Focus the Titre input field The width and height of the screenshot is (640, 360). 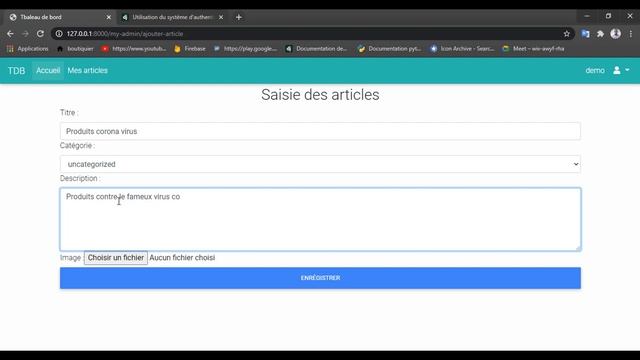(320, 131)
